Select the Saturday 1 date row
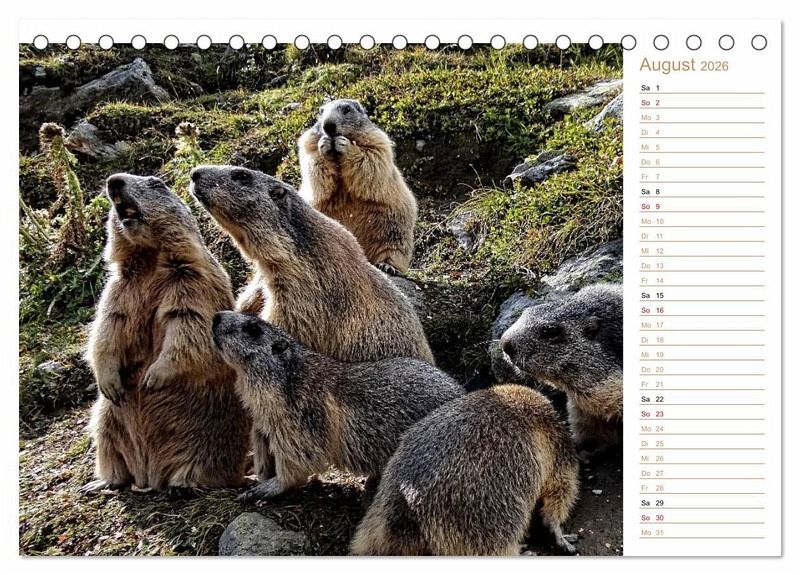Screen dimensions: 800x575 [x=701, y=88]
